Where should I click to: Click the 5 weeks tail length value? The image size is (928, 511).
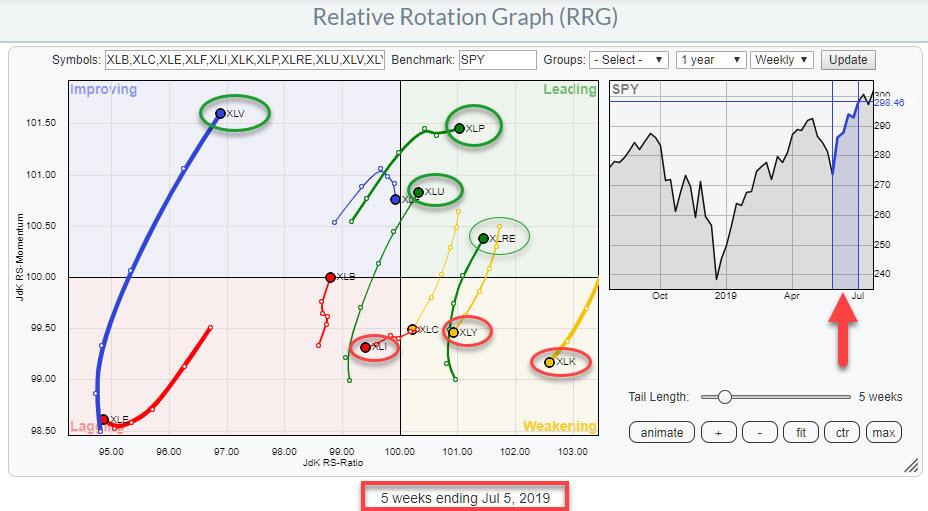881,397
